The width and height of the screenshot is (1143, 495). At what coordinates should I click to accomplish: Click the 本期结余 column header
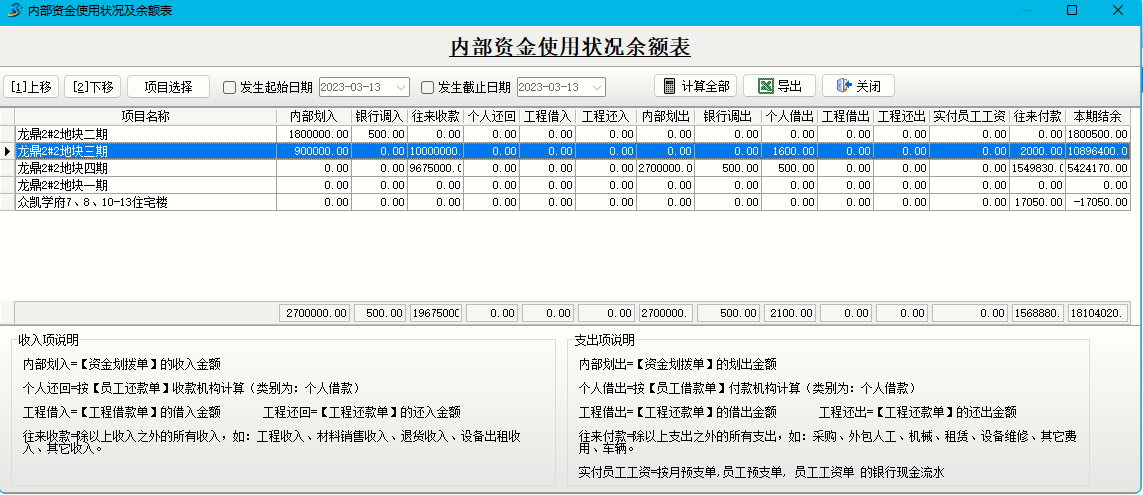[x=1099, y=117]
